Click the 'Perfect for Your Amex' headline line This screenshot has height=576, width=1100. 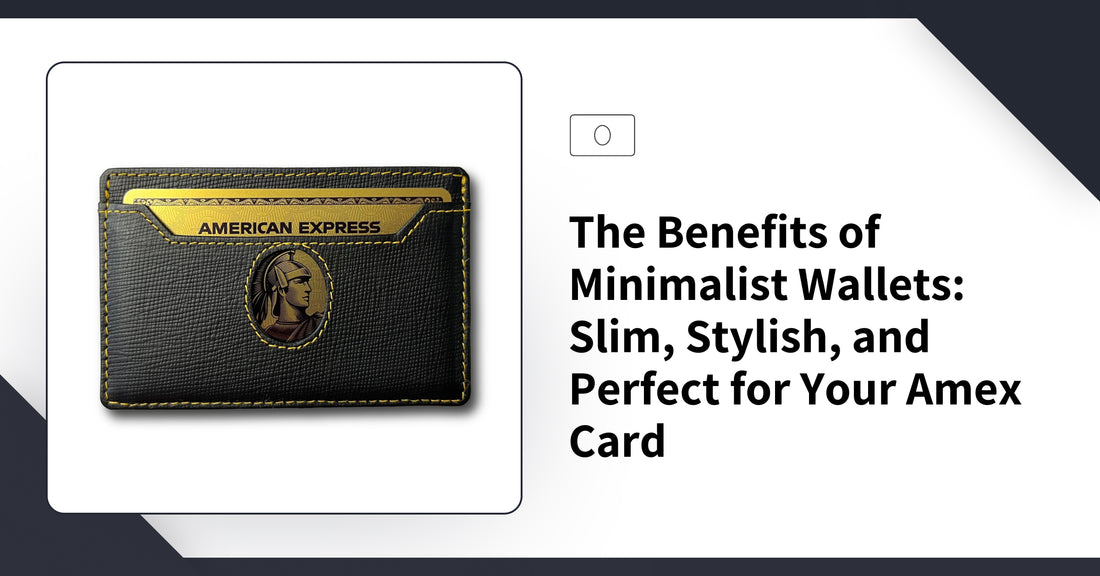(795, 389)
